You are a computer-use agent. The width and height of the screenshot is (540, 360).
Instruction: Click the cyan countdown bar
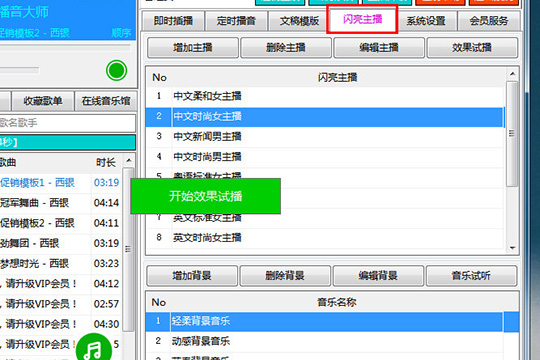[68, 142]
